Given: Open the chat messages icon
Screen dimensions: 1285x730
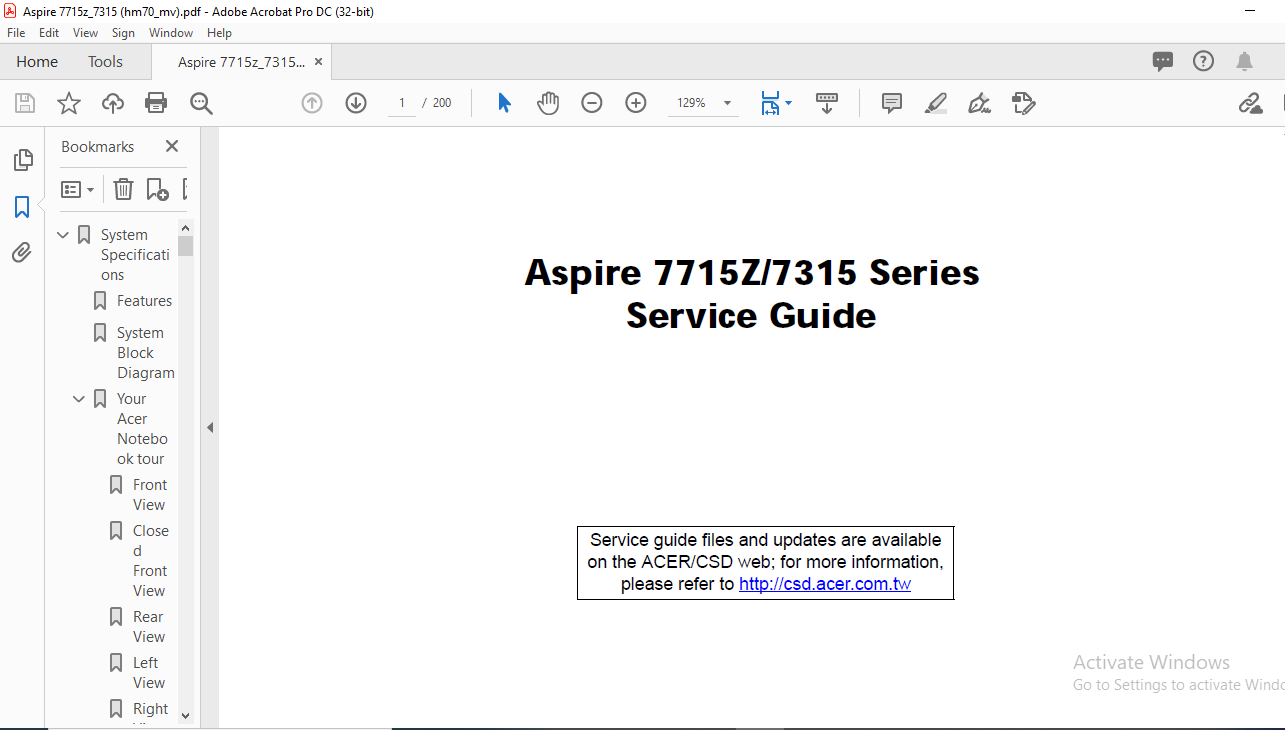Looking at the screenshot, I should 1163,62.
